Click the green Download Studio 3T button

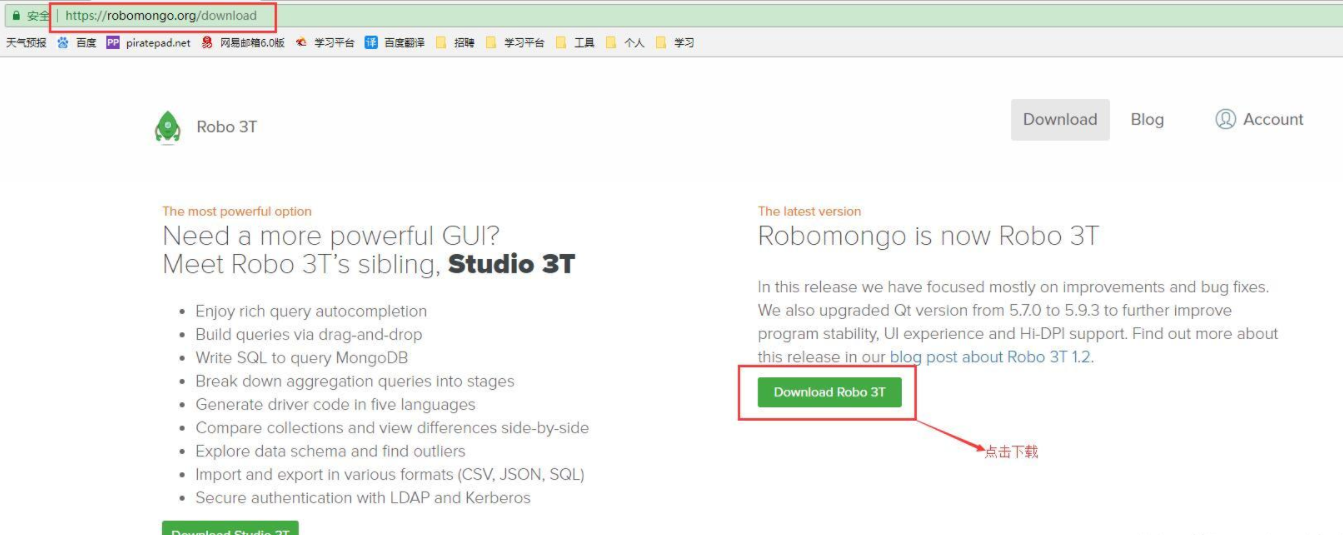(230, 529)
